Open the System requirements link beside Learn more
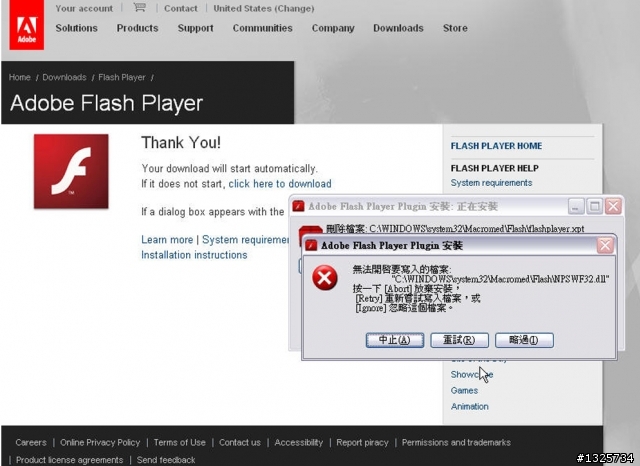 point(245,240)
